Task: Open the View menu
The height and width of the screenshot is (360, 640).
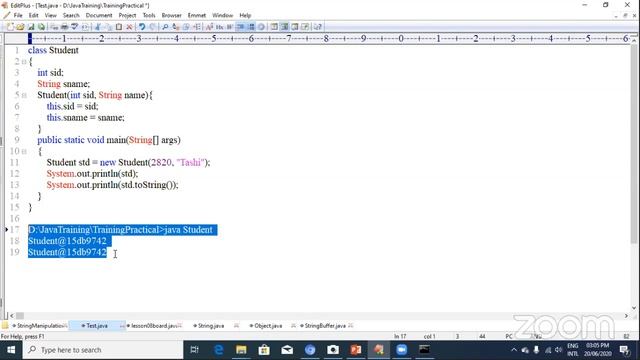Action: click(51, 16)
